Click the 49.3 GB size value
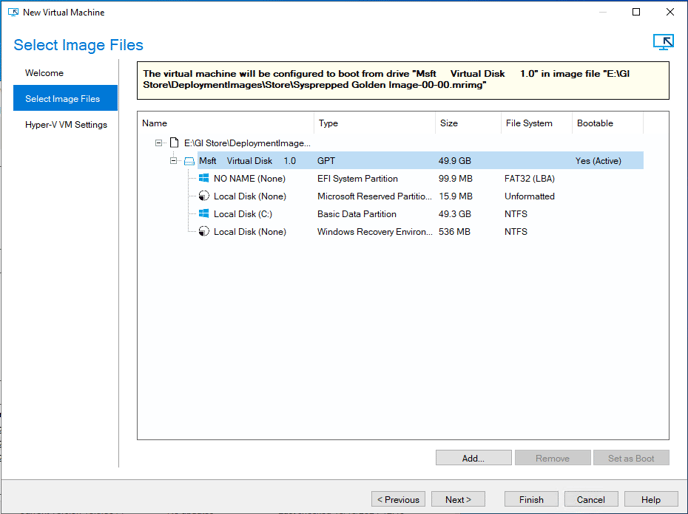The width and height of the screenshot is (688, 514). (x=455, y=214)
